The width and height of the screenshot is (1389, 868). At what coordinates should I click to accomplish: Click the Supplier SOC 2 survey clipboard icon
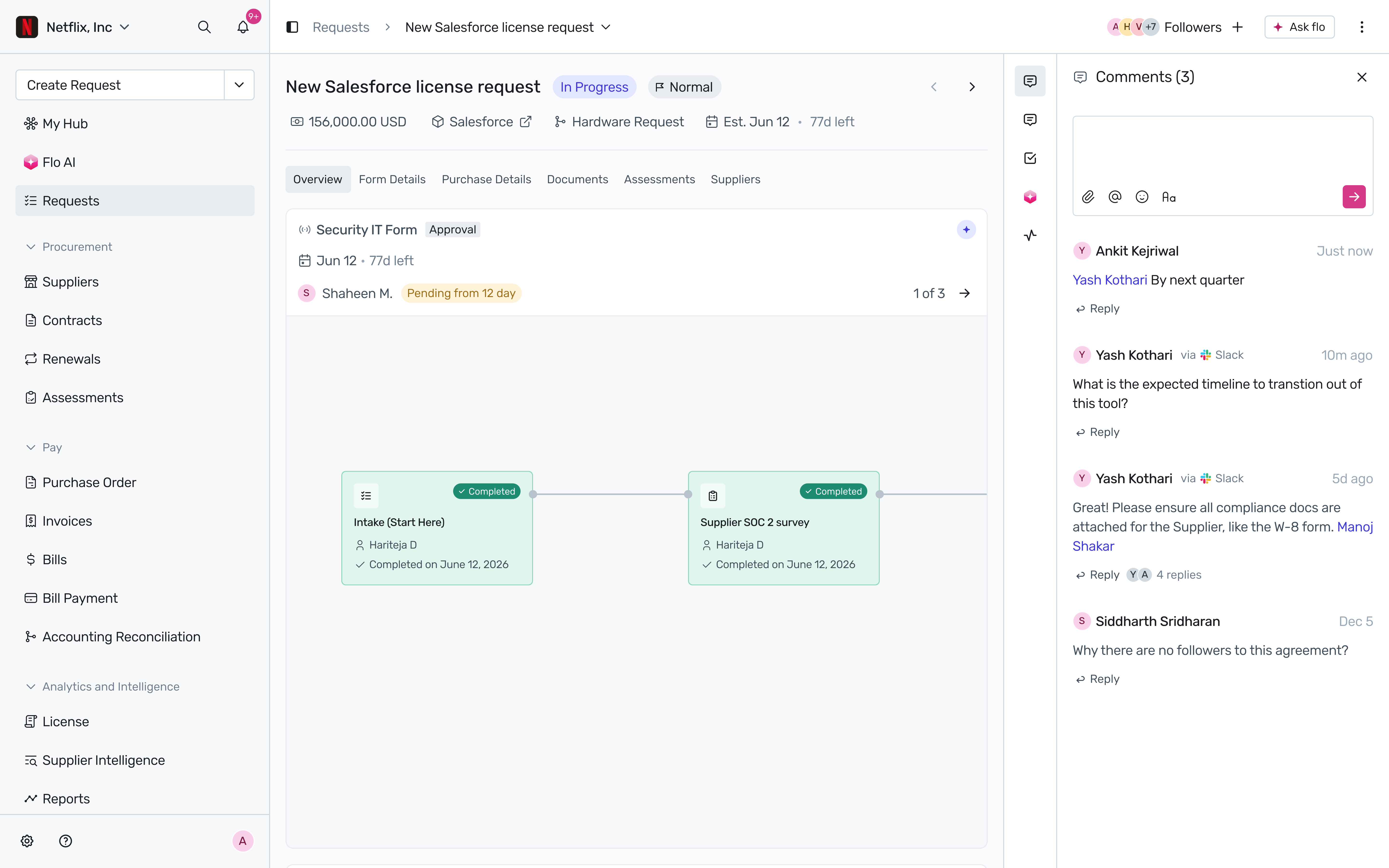(x=712, y=495)
